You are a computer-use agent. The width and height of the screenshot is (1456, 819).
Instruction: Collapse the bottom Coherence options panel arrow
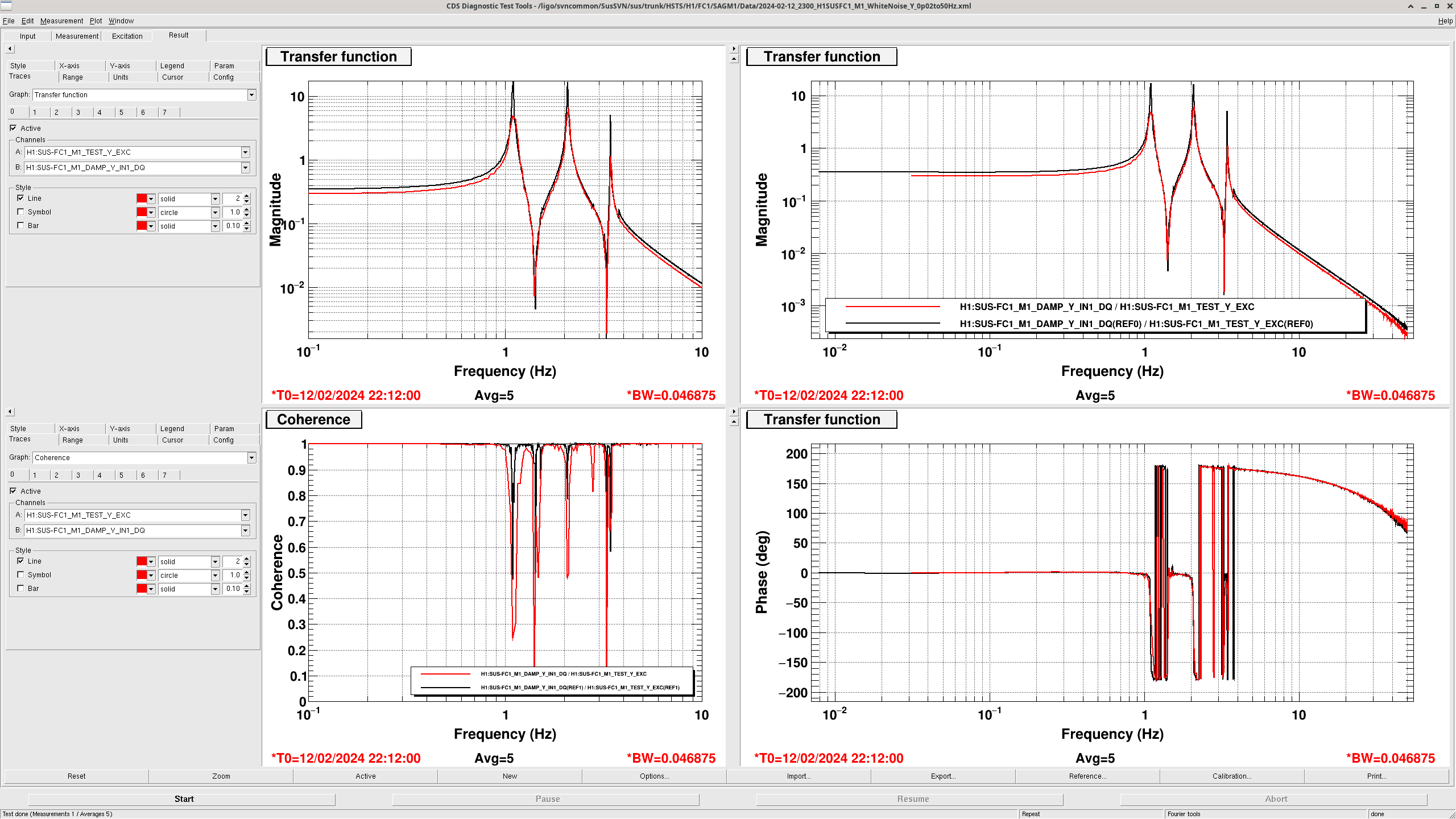point(10,412)
